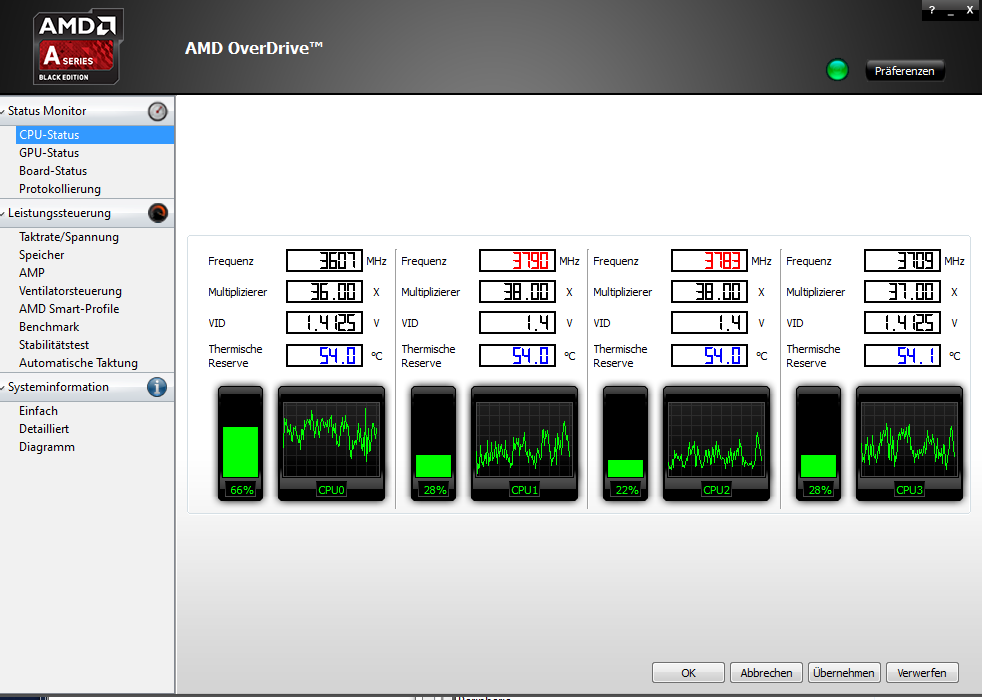Click the CPU2 38.00 multiplier value

tap(710, 292)
